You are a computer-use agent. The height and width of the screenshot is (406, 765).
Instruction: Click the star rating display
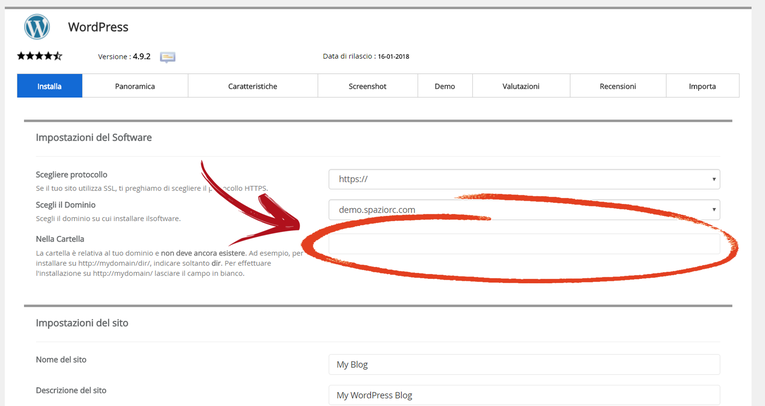pos(40,56)
